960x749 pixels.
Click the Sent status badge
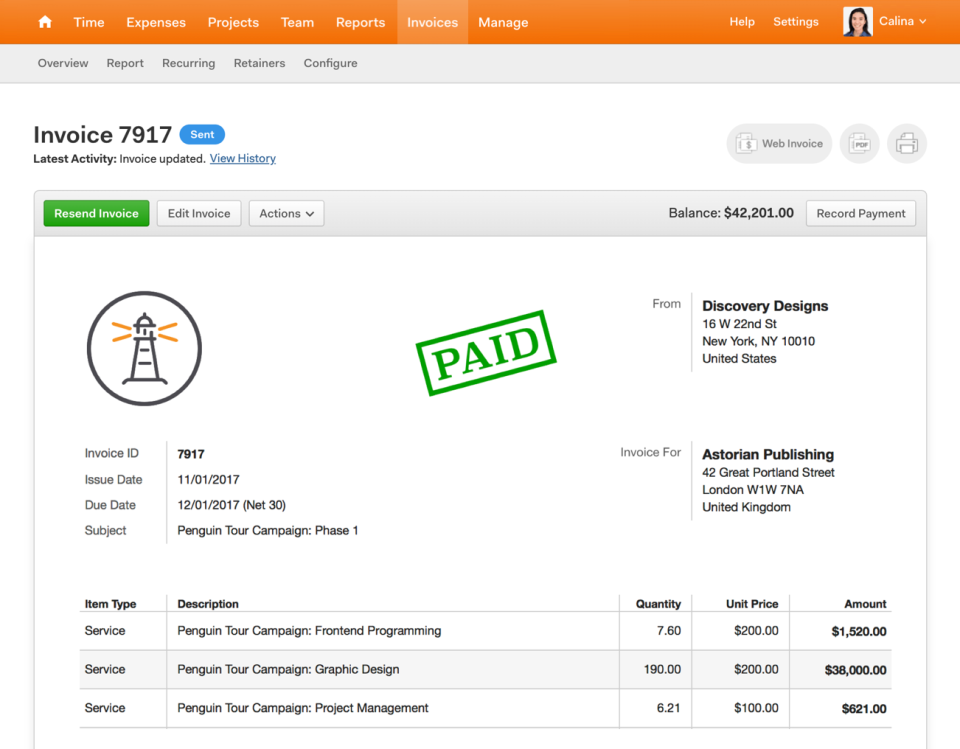coord(202,134)
